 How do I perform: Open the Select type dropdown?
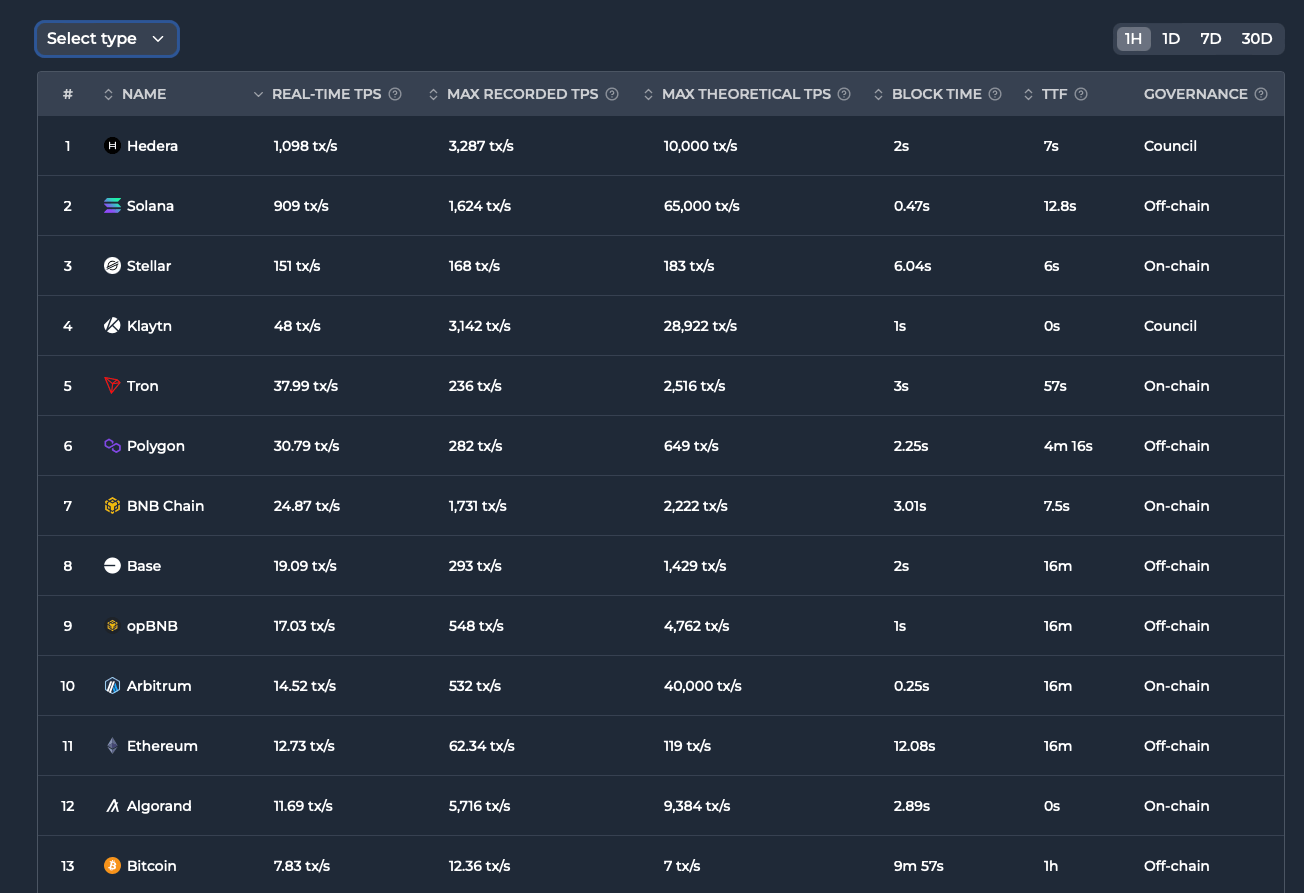click(x=107, y=39)
